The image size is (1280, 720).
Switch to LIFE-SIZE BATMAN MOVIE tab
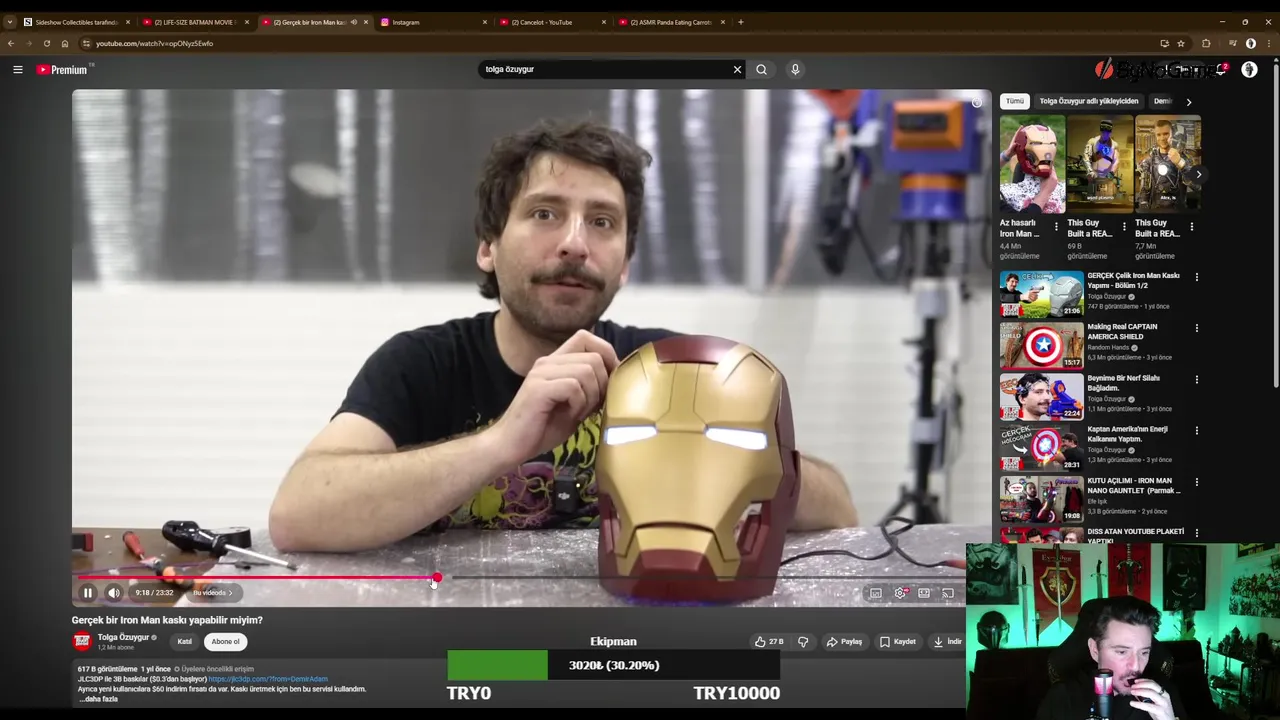[x=194, y=22]
